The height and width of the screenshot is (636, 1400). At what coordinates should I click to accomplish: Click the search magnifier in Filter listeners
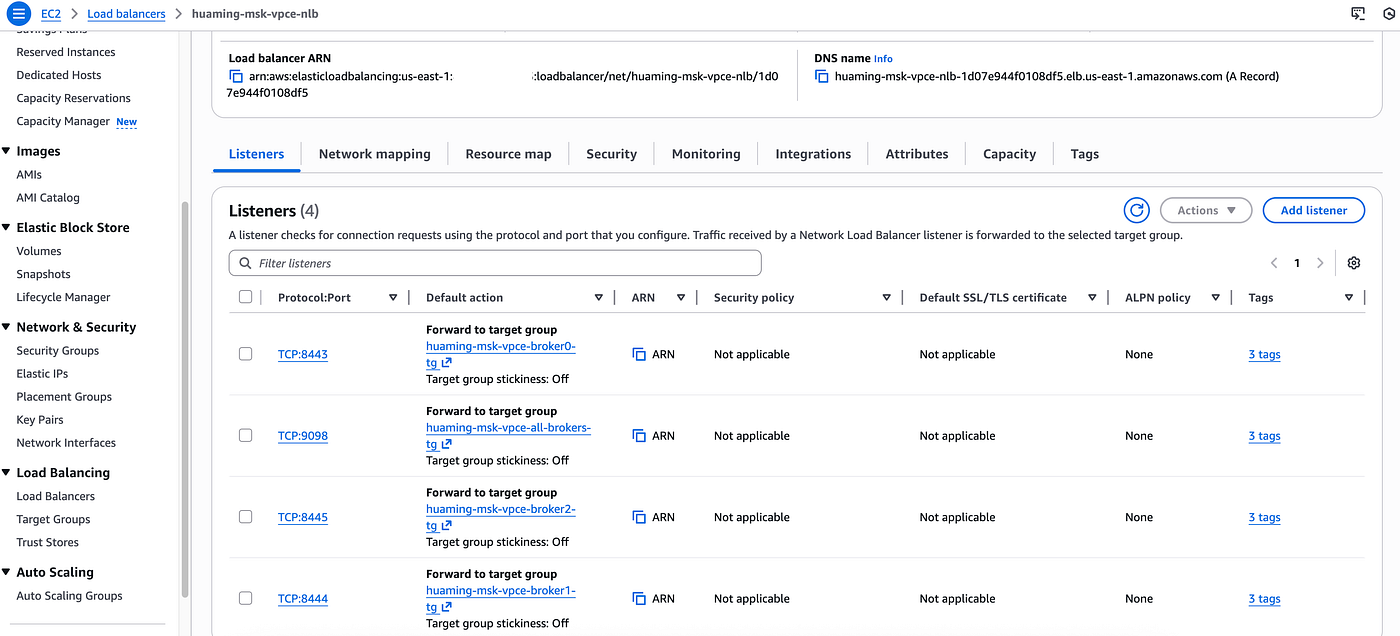pyautogui.click(x=245, y=263)
